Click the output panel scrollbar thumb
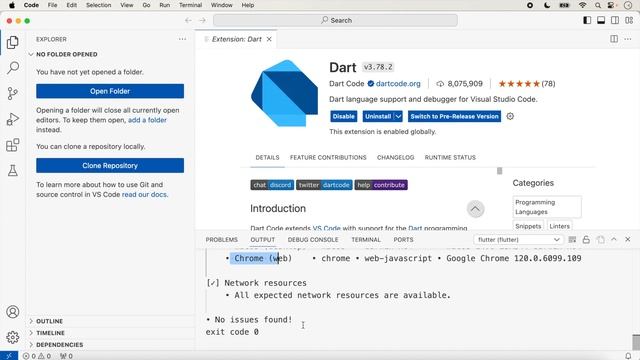This screenshot has height=360, width=640. (x=636, y=342)
